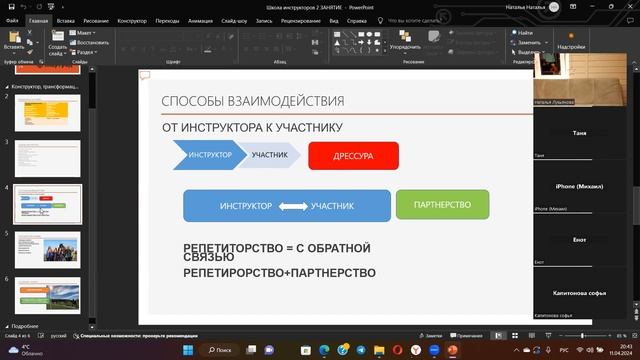Select the right arrow shape in gallery
This screenshot has width=640, height=360.
[361, 42]
